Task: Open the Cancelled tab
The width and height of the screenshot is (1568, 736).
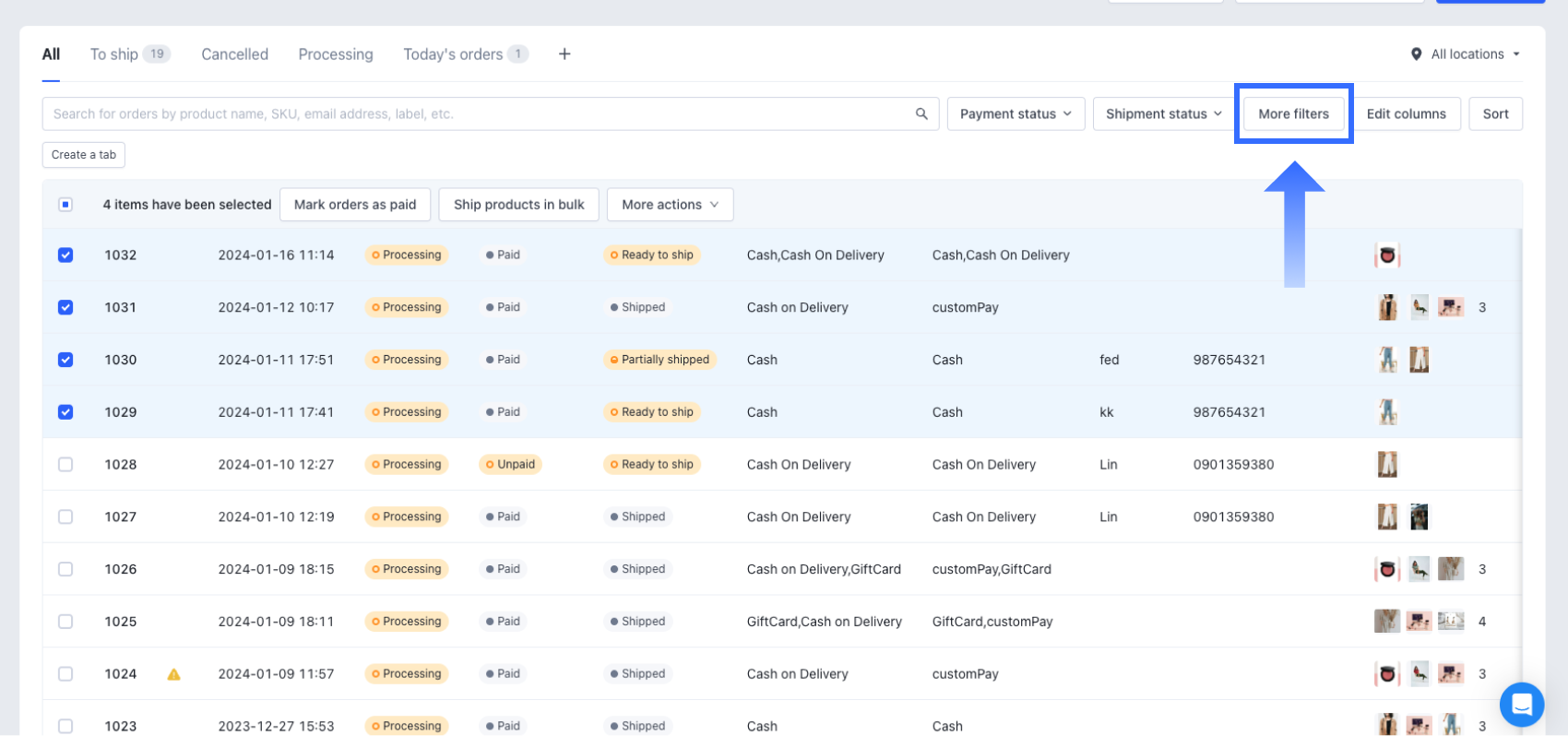Action: point(234,54)
